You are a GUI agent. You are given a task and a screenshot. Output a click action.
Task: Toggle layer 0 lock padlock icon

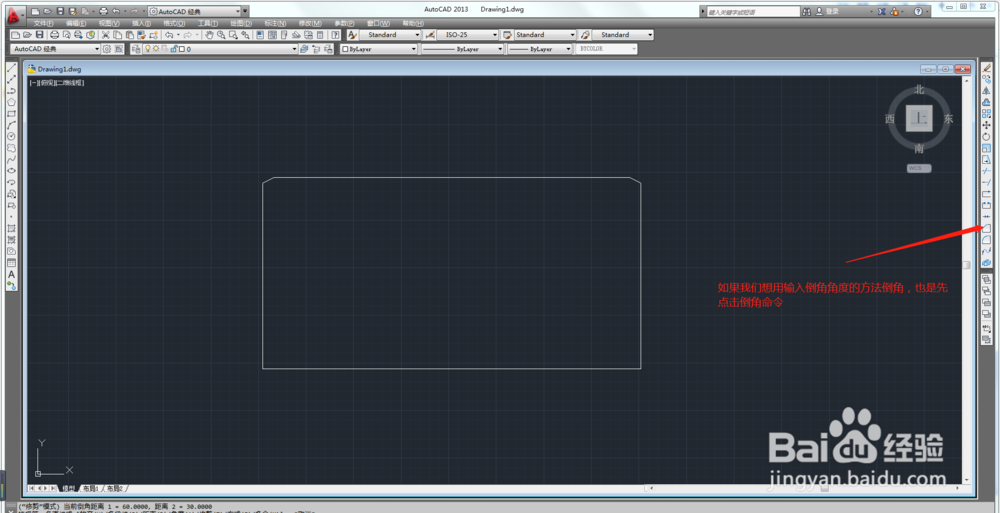click(173, 49)
